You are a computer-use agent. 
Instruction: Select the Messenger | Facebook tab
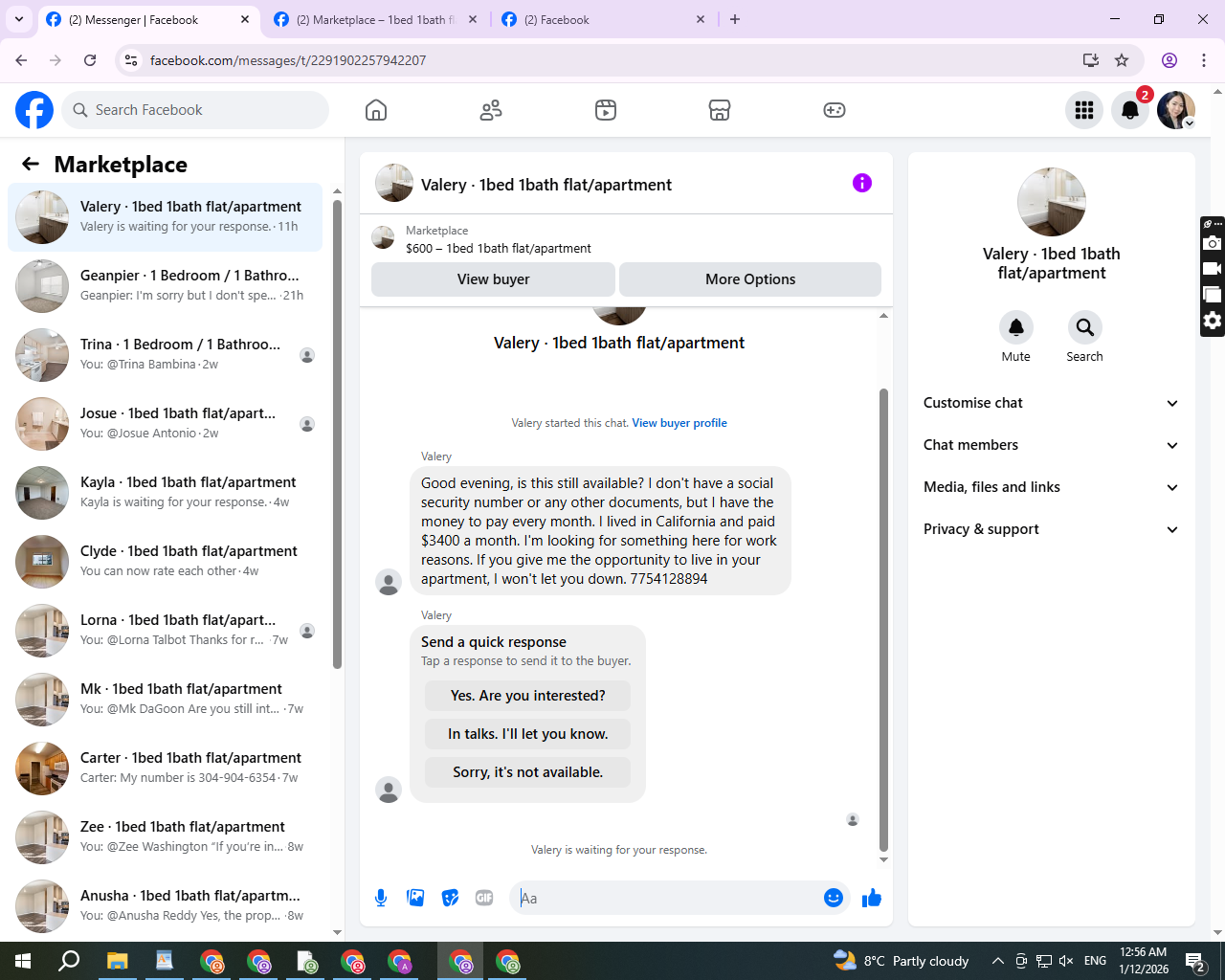[148, 19]
